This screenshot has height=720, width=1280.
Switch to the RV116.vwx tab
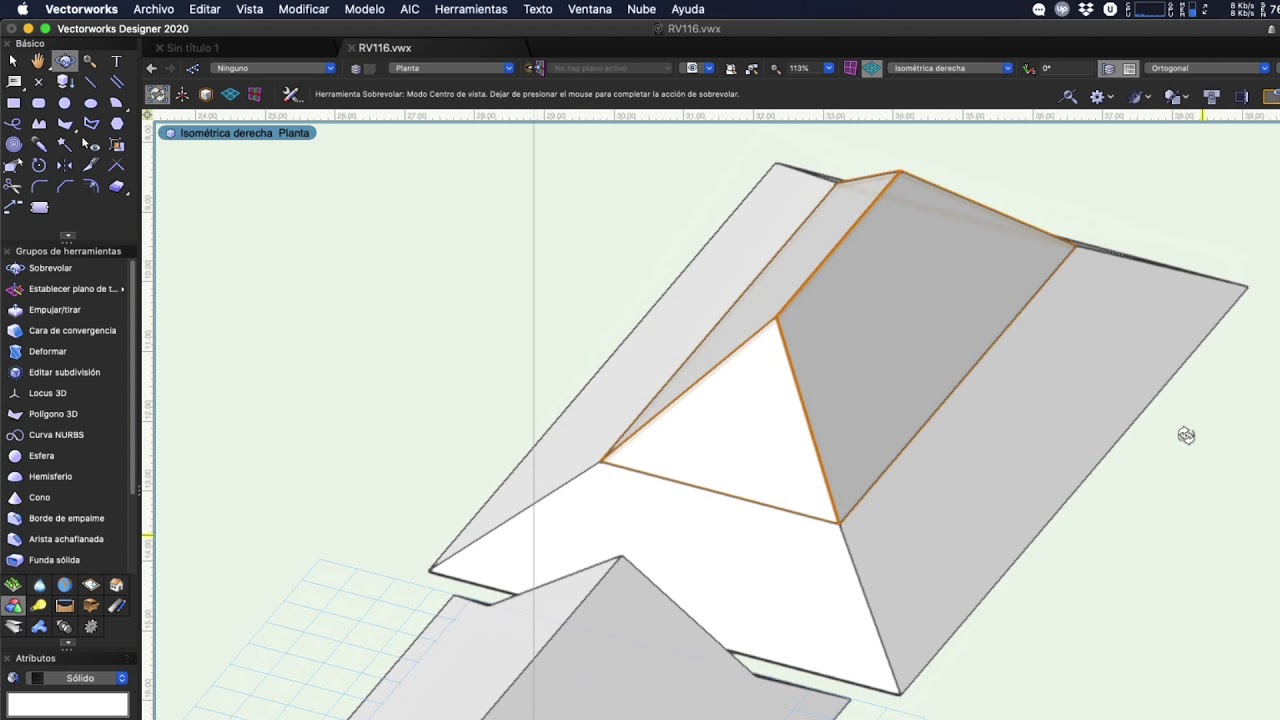[385, 48]
